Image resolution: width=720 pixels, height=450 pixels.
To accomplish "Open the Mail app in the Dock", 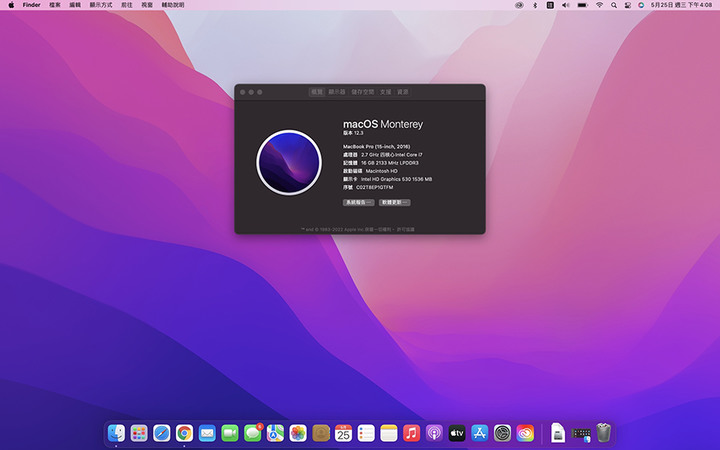I will [207, 433].
